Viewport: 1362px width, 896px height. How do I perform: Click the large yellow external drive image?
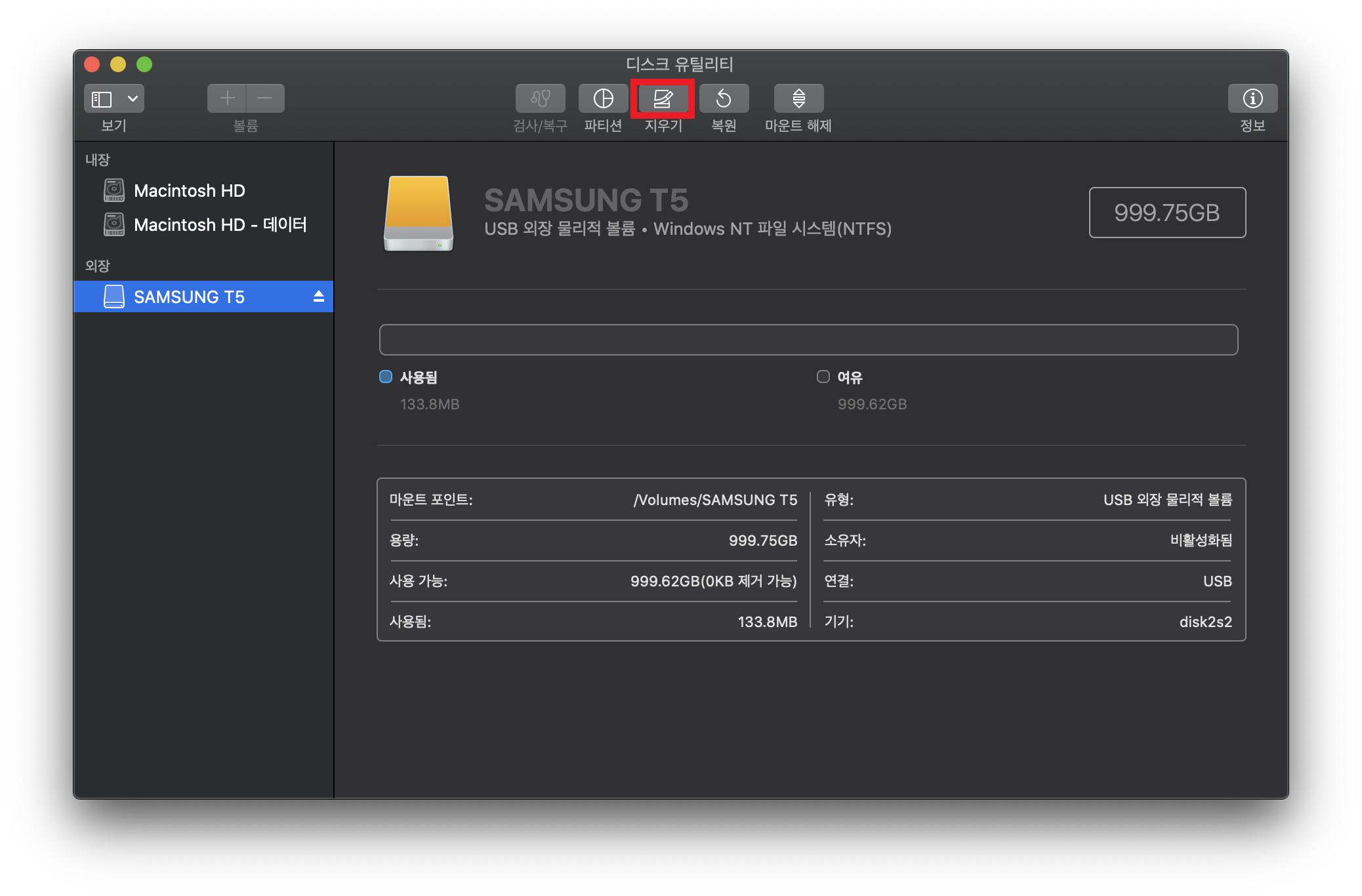click(x=419, y=213)
